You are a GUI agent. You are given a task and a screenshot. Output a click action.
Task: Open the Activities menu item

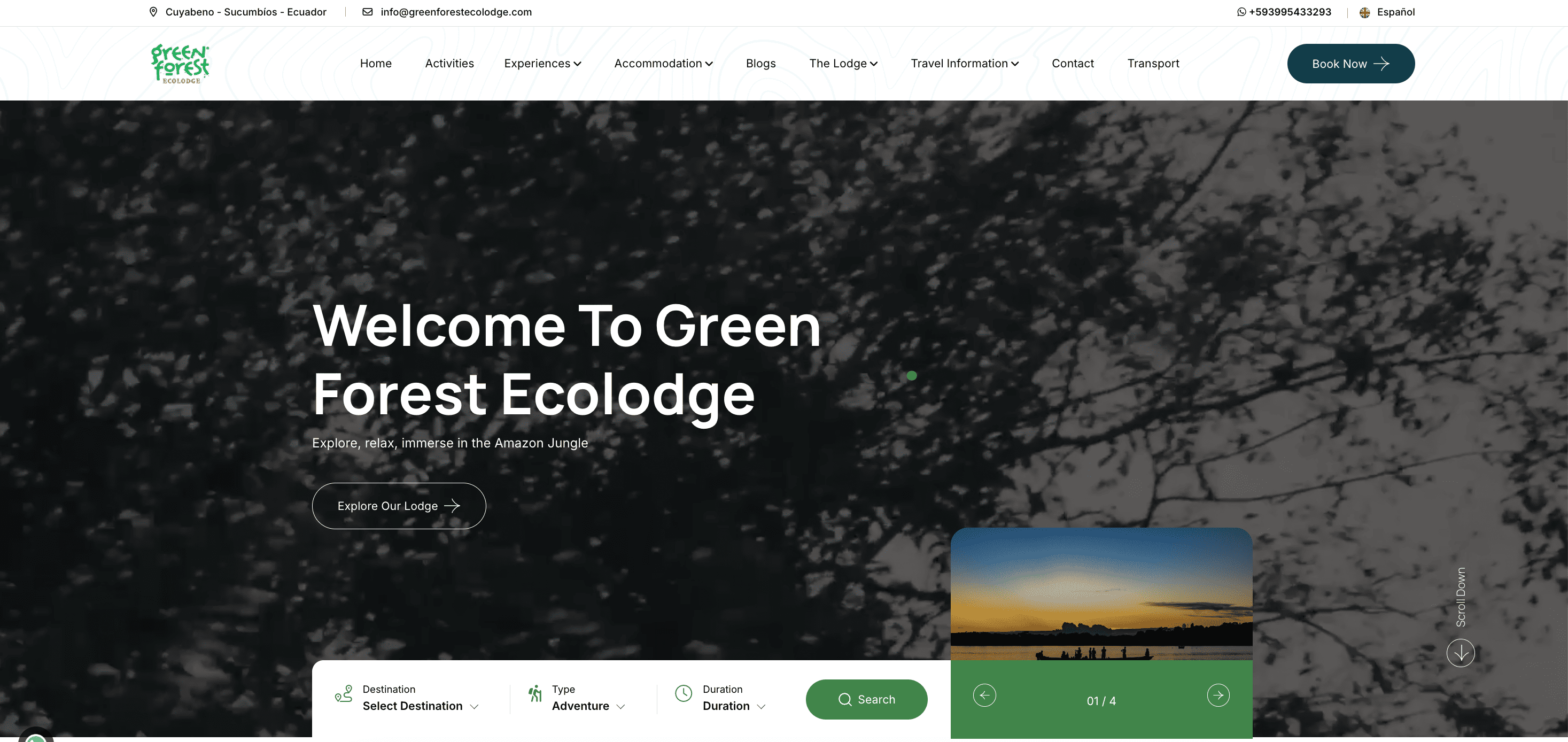pos(449,63)
